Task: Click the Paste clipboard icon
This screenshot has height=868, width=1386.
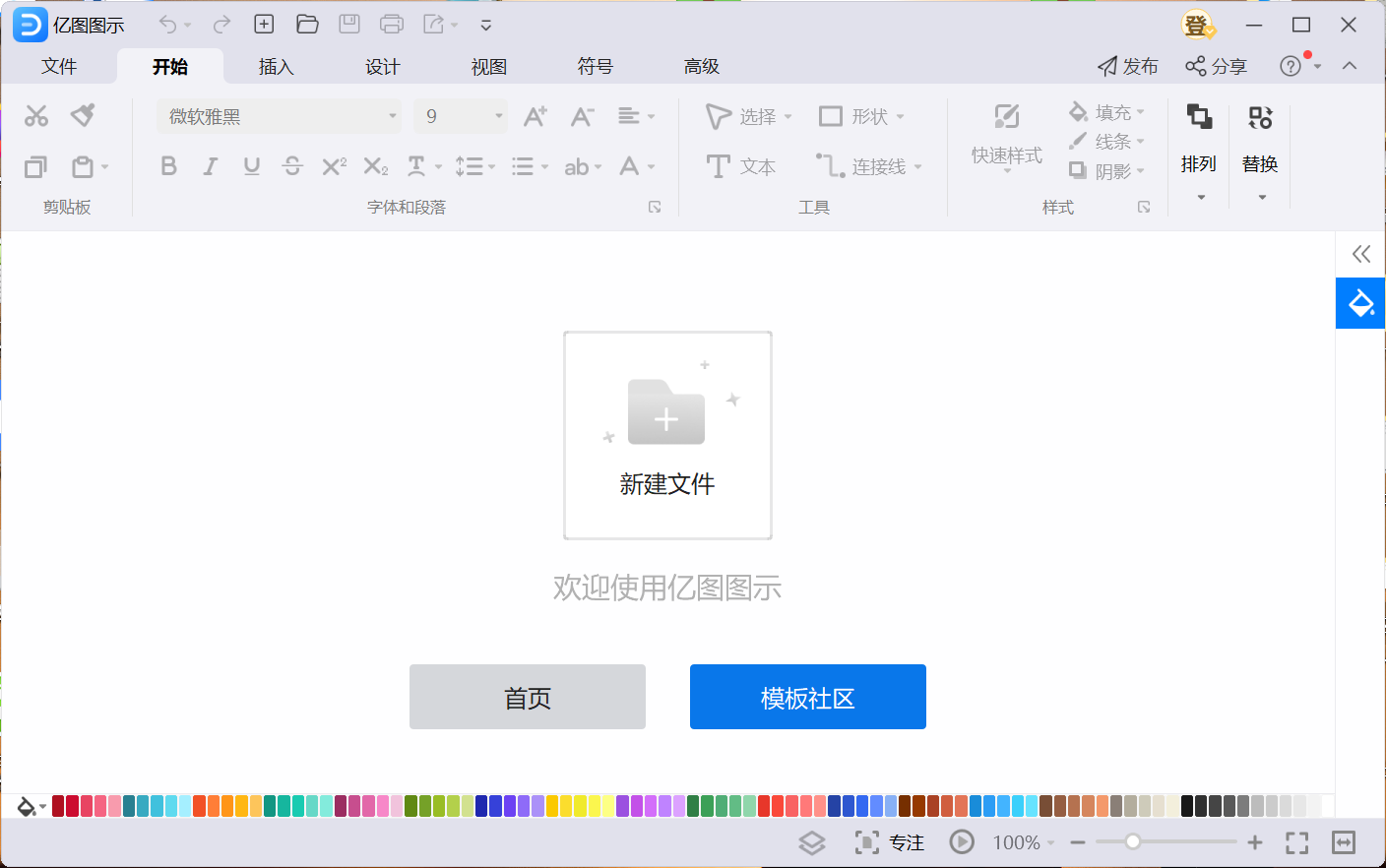Action: coord(83,167)
